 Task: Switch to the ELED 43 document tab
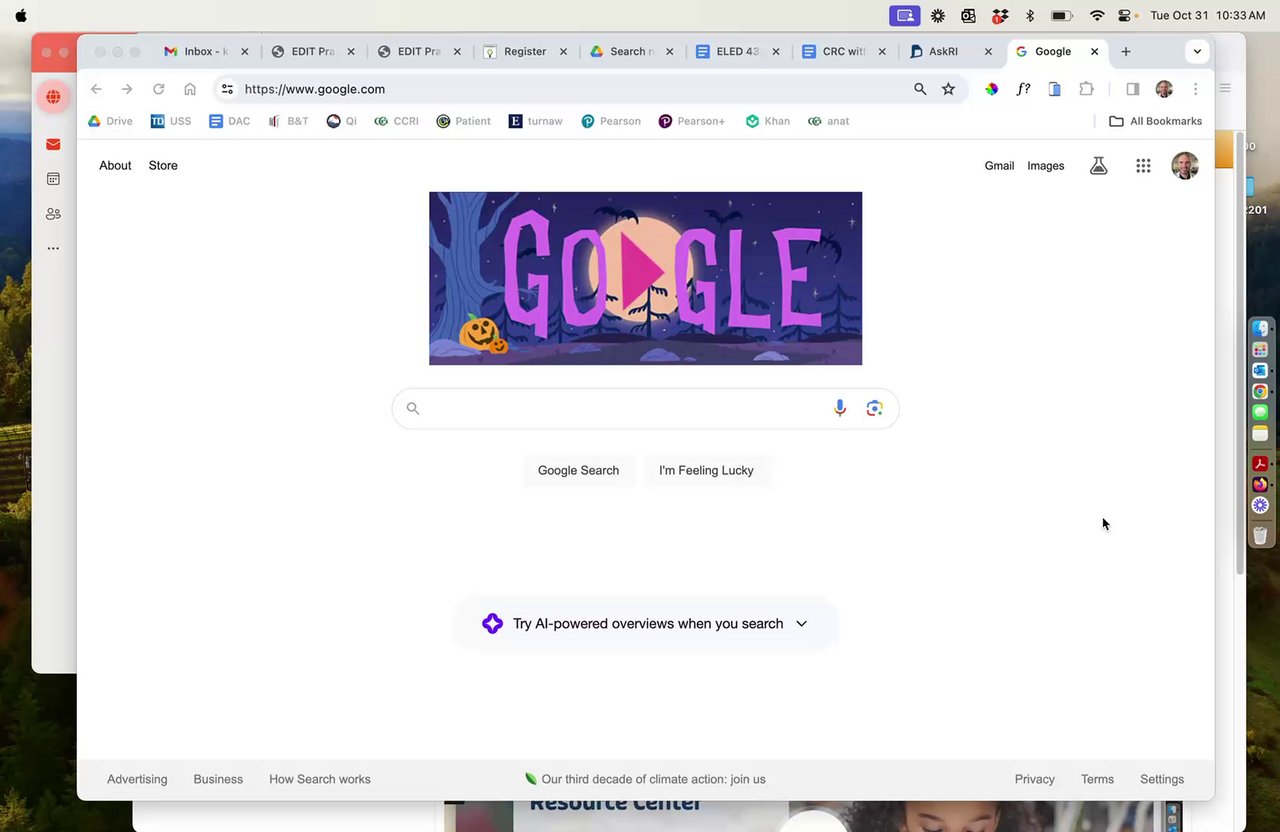[738, 52]
